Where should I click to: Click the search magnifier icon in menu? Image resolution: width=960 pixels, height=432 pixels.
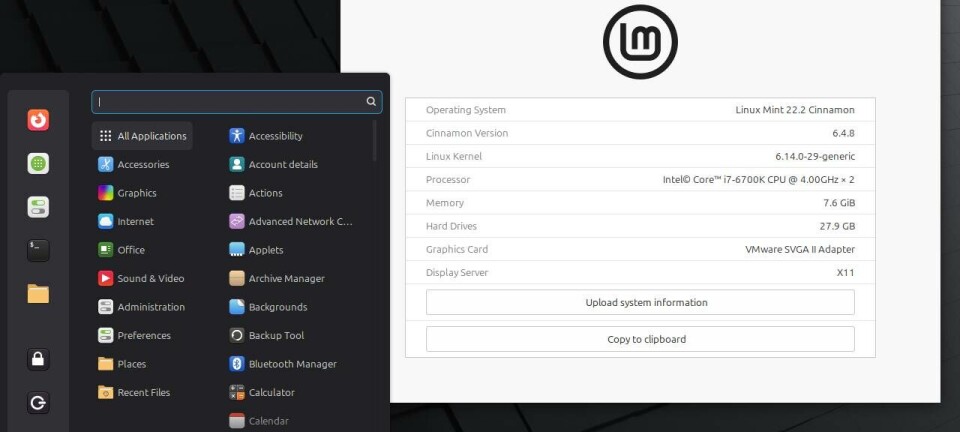(x=371, y=102)
